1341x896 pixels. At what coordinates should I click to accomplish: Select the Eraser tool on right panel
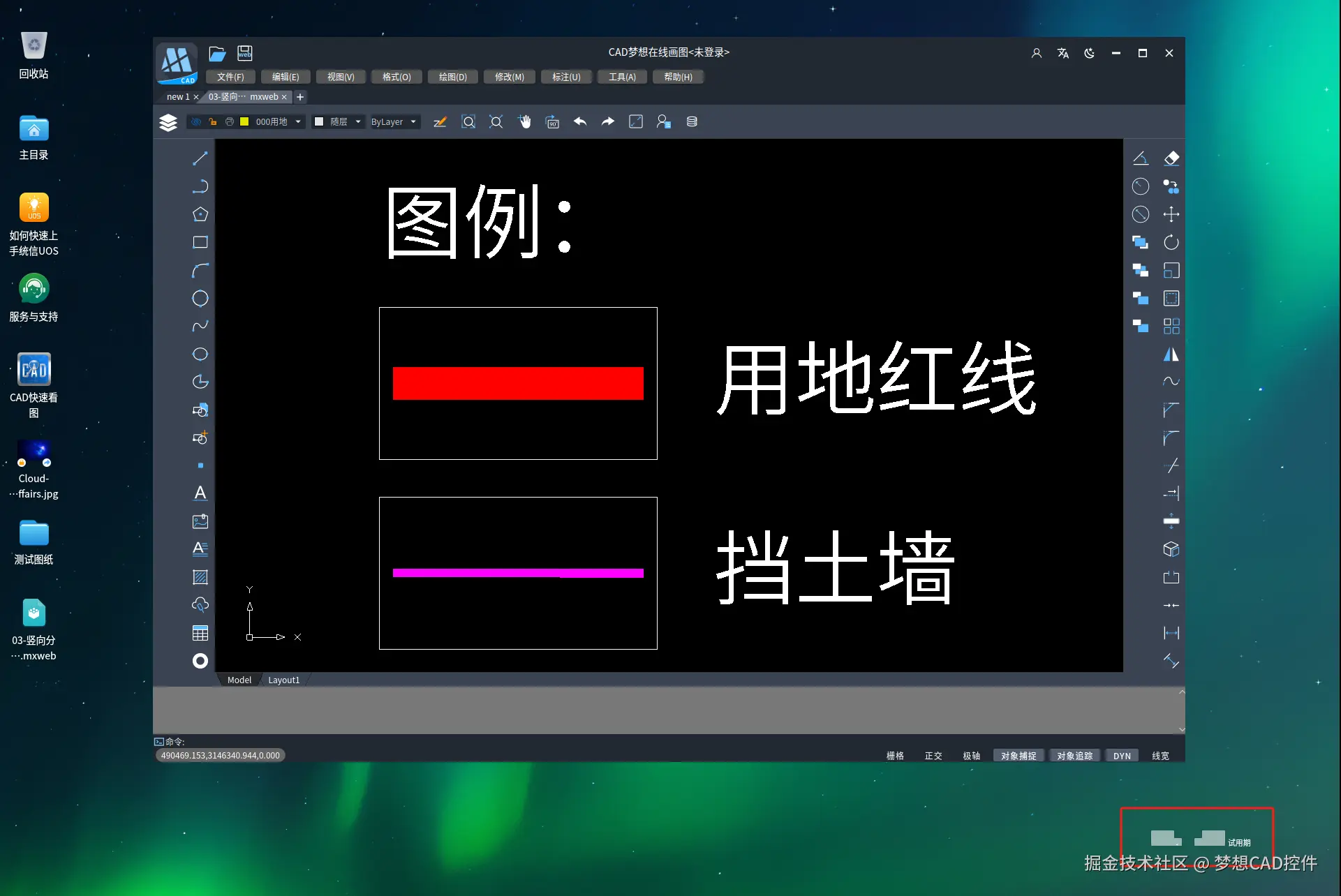tap(1171, 158)
